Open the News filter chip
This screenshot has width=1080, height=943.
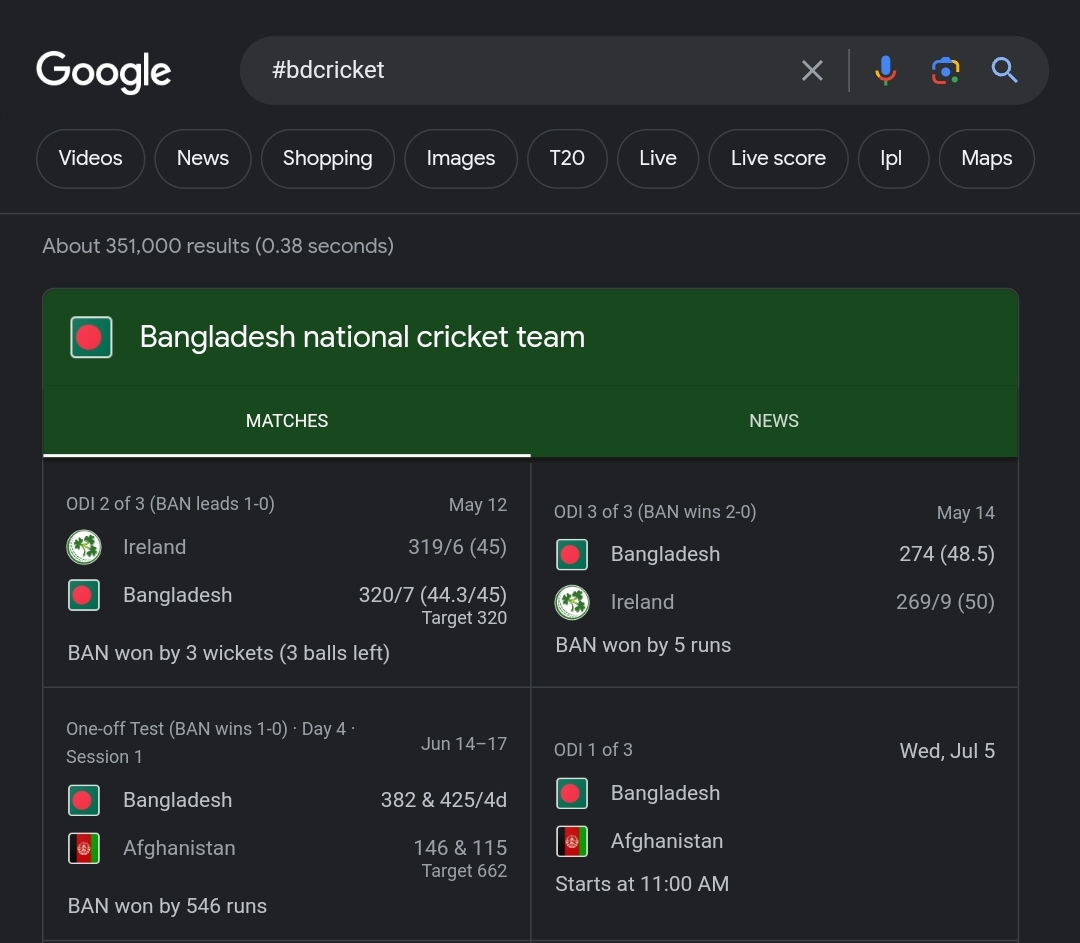(x=203, y=158)
